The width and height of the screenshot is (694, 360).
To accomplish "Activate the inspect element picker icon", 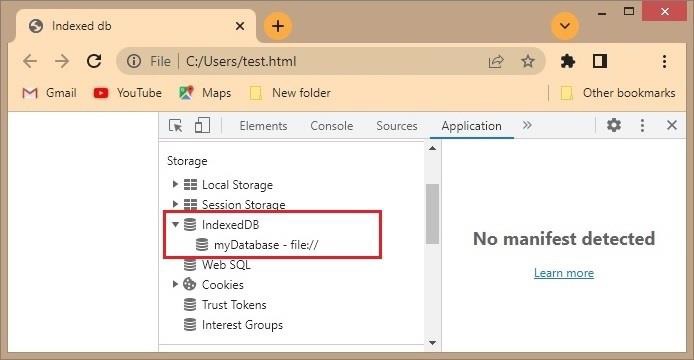I will pyautogui.click(x=176, y=126).
